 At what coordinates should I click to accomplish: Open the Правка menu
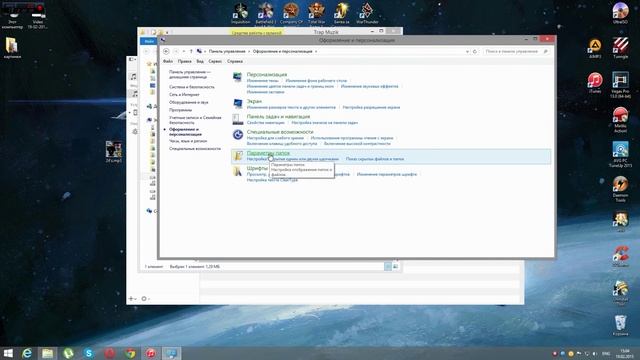[x=184, y=61]
